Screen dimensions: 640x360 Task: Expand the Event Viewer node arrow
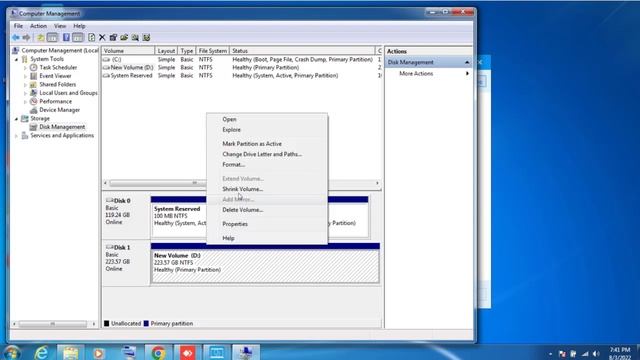[x=25, y=76]
